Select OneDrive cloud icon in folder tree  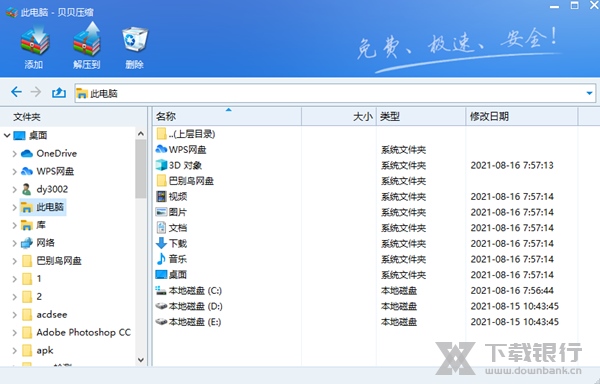point(27,154)
